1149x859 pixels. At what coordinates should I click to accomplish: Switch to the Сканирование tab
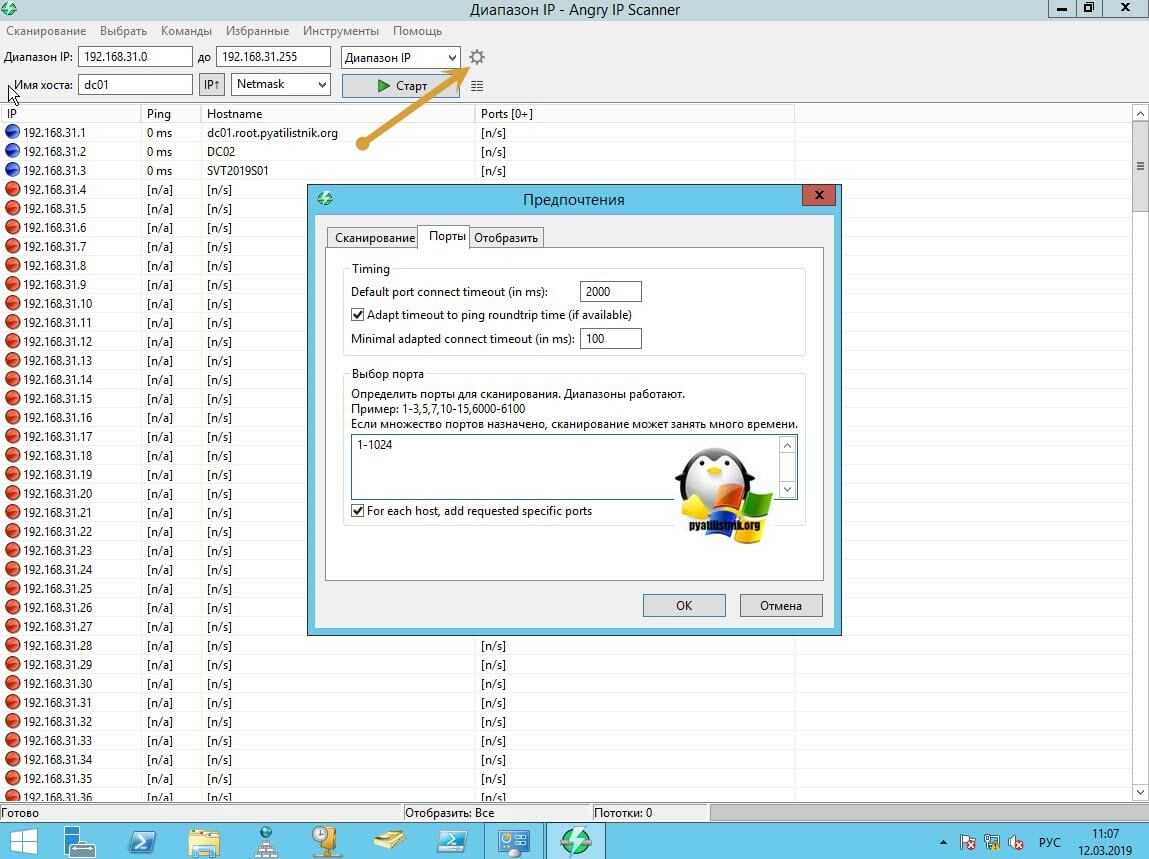click(x=375, y=238)
